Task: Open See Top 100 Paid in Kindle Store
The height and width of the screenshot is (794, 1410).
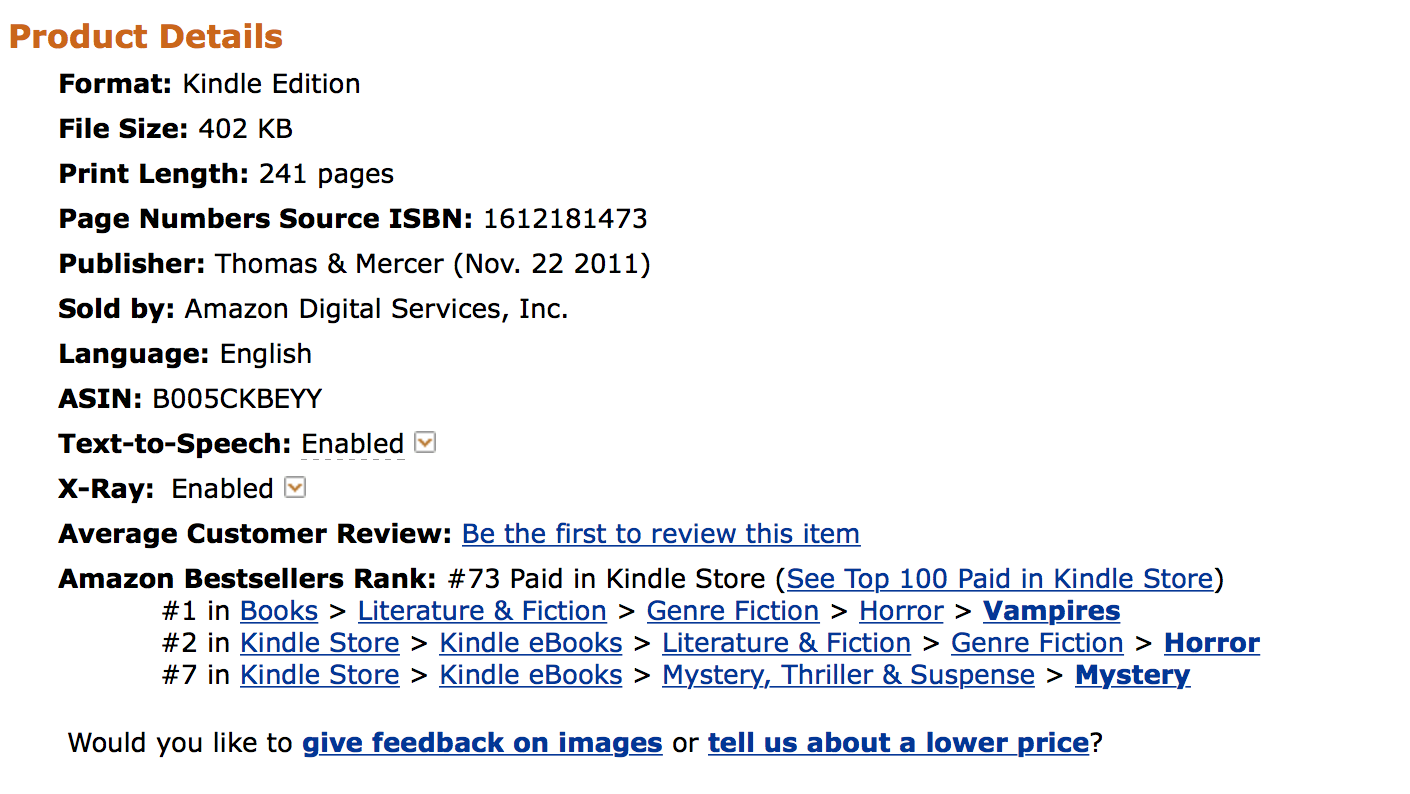Action: tap(999, 579)
